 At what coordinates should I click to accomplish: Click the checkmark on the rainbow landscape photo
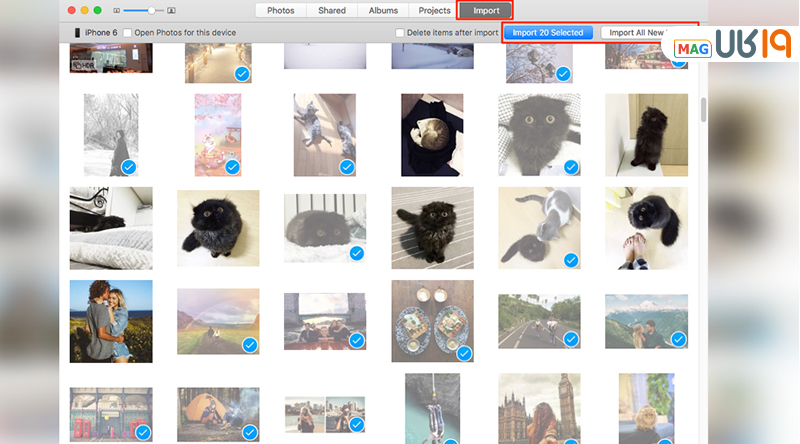click(x=249, y=346)
